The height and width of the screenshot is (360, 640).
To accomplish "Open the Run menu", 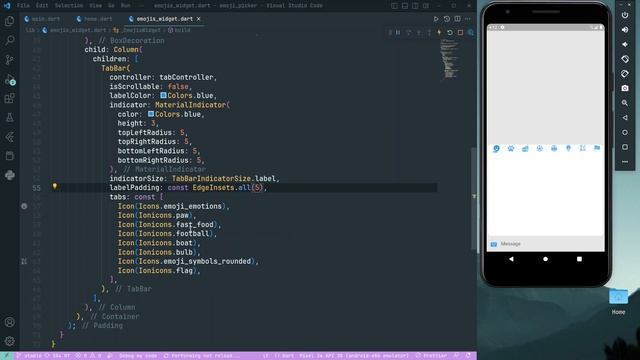I will 126,6.
